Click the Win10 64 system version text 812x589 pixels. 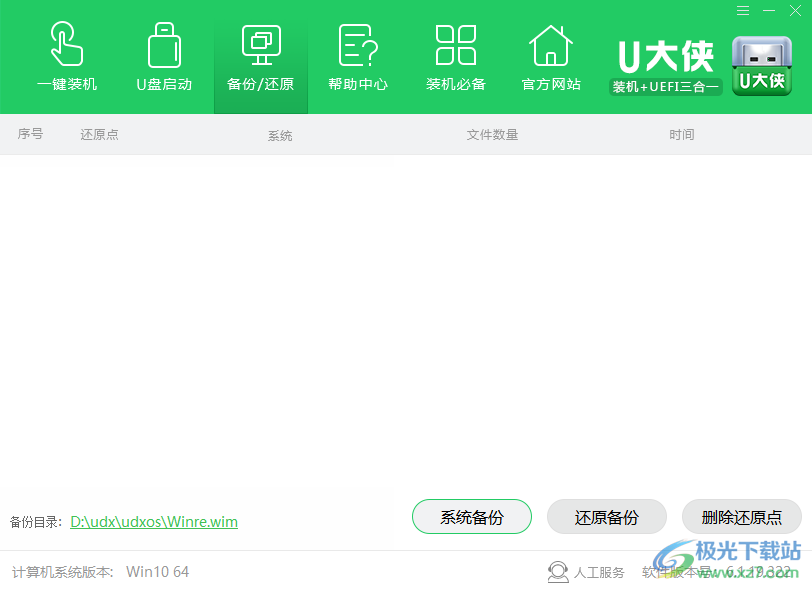tap(157, 572)
